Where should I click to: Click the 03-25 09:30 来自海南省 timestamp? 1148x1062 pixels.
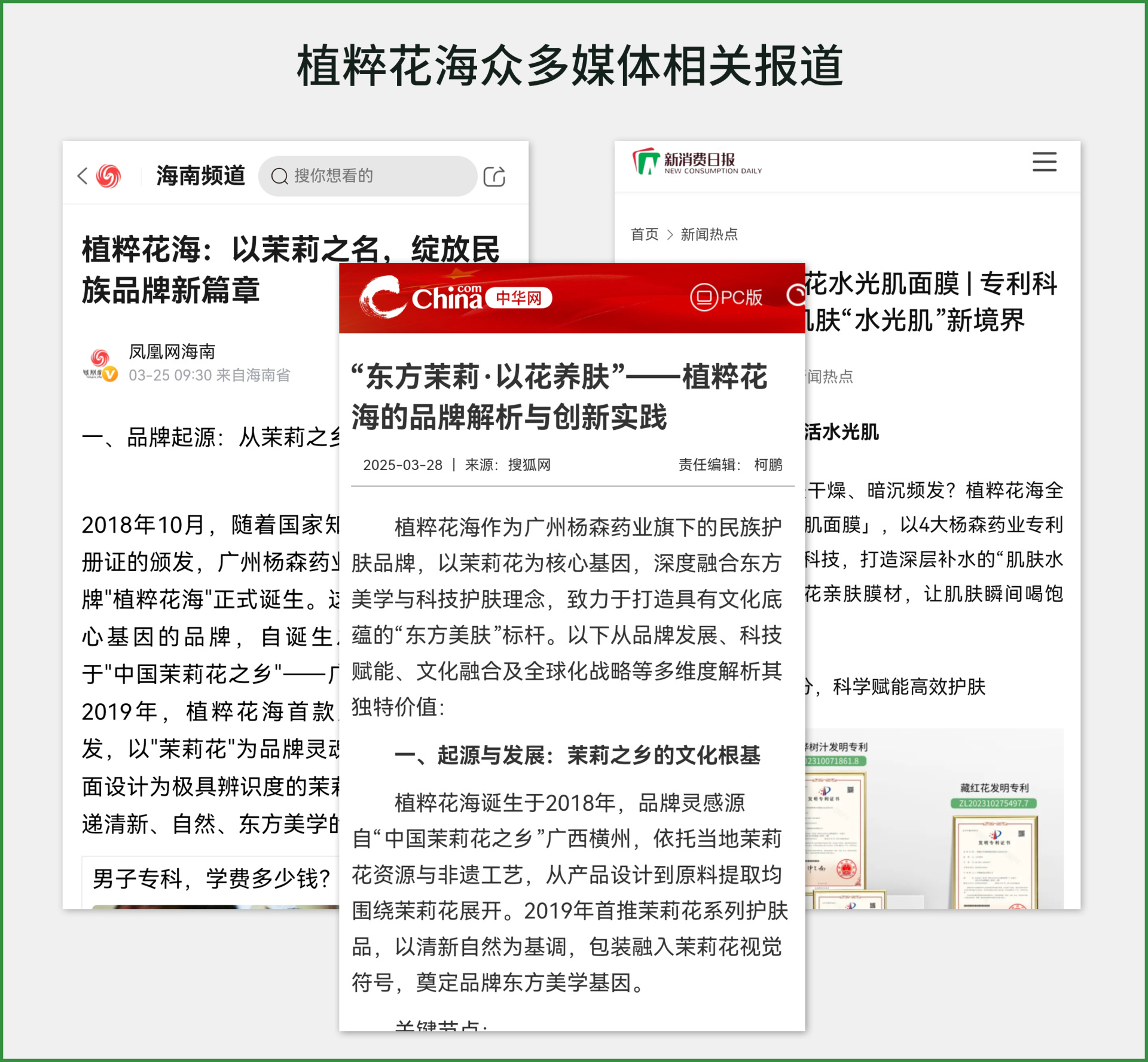point(209,375)
